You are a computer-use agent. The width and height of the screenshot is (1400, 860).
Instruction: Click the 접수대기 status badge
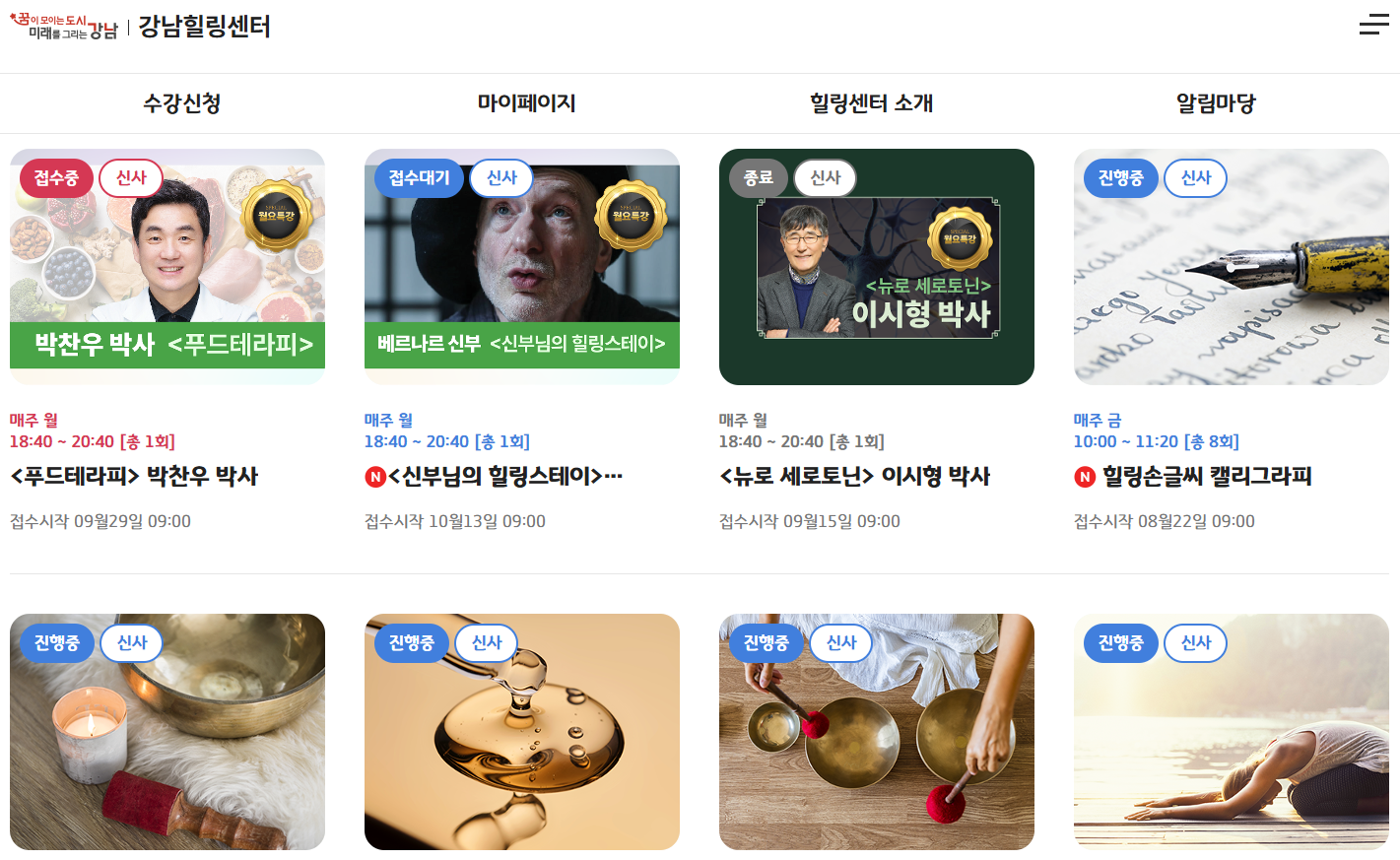tap(419, 178)
